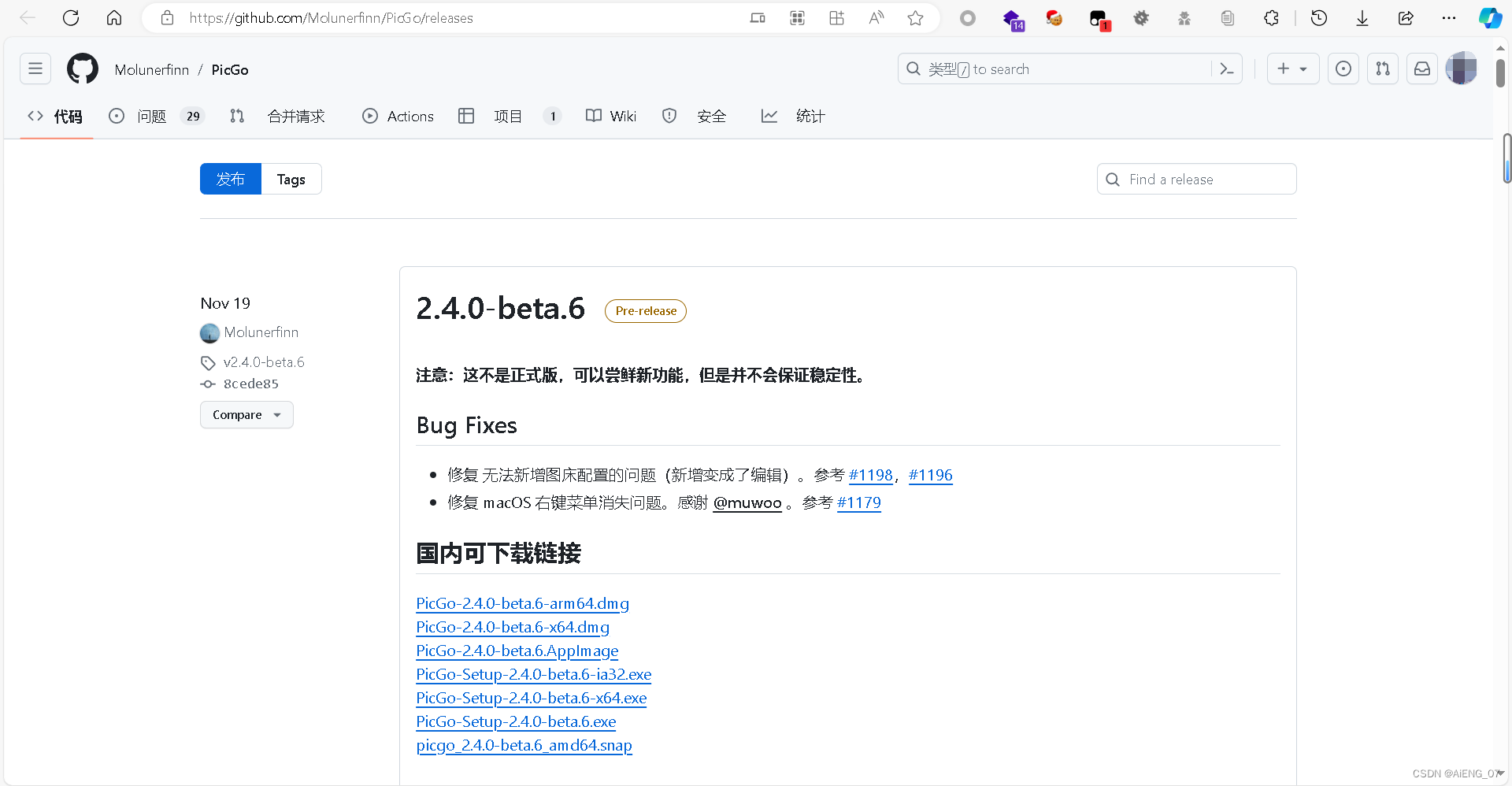Add page to favorites star icon
This screenshot has width=1512, height=786.
point(915,18)
